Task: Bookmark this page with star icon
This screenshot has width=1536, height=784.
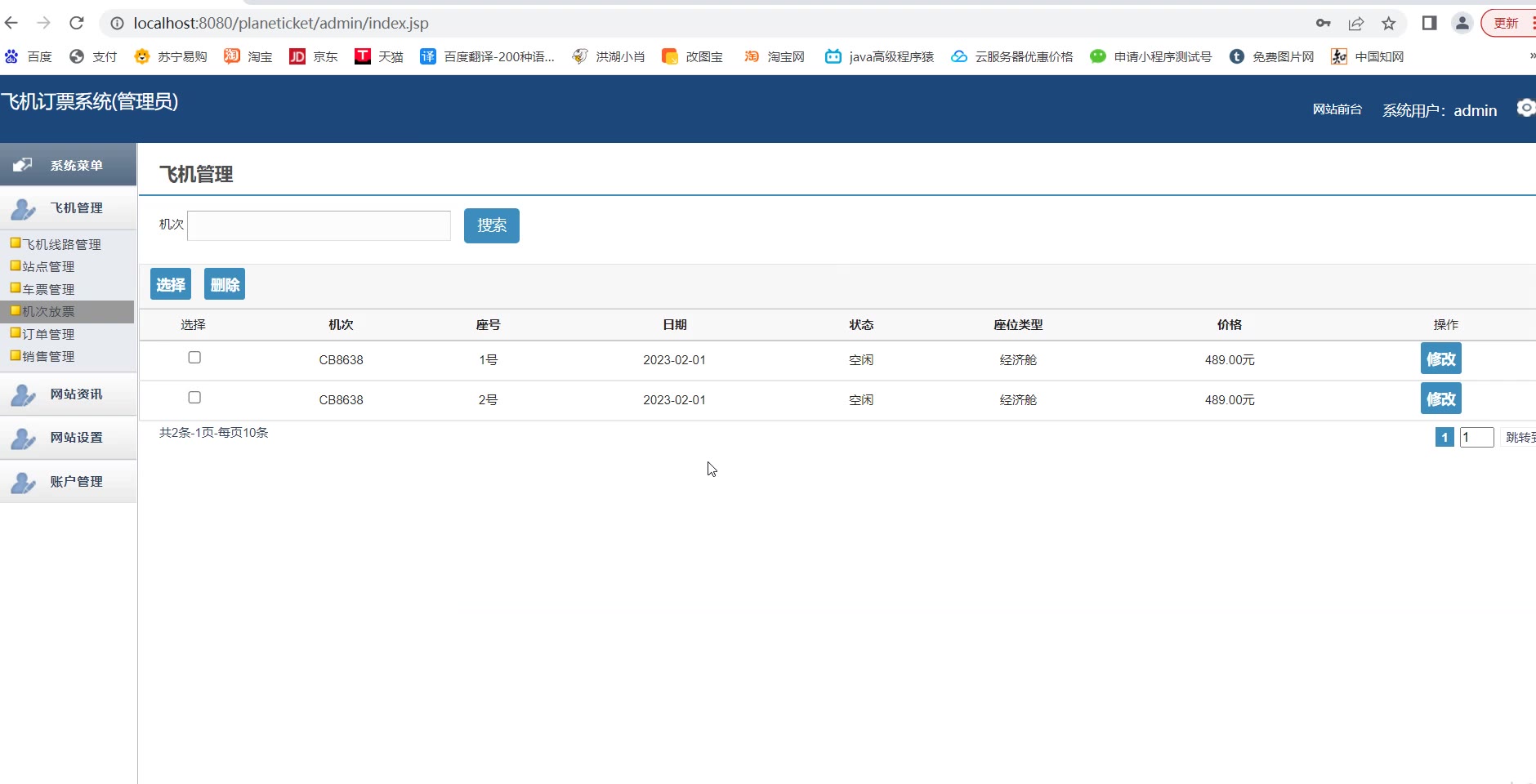Action: click(x=1389, y=23)
